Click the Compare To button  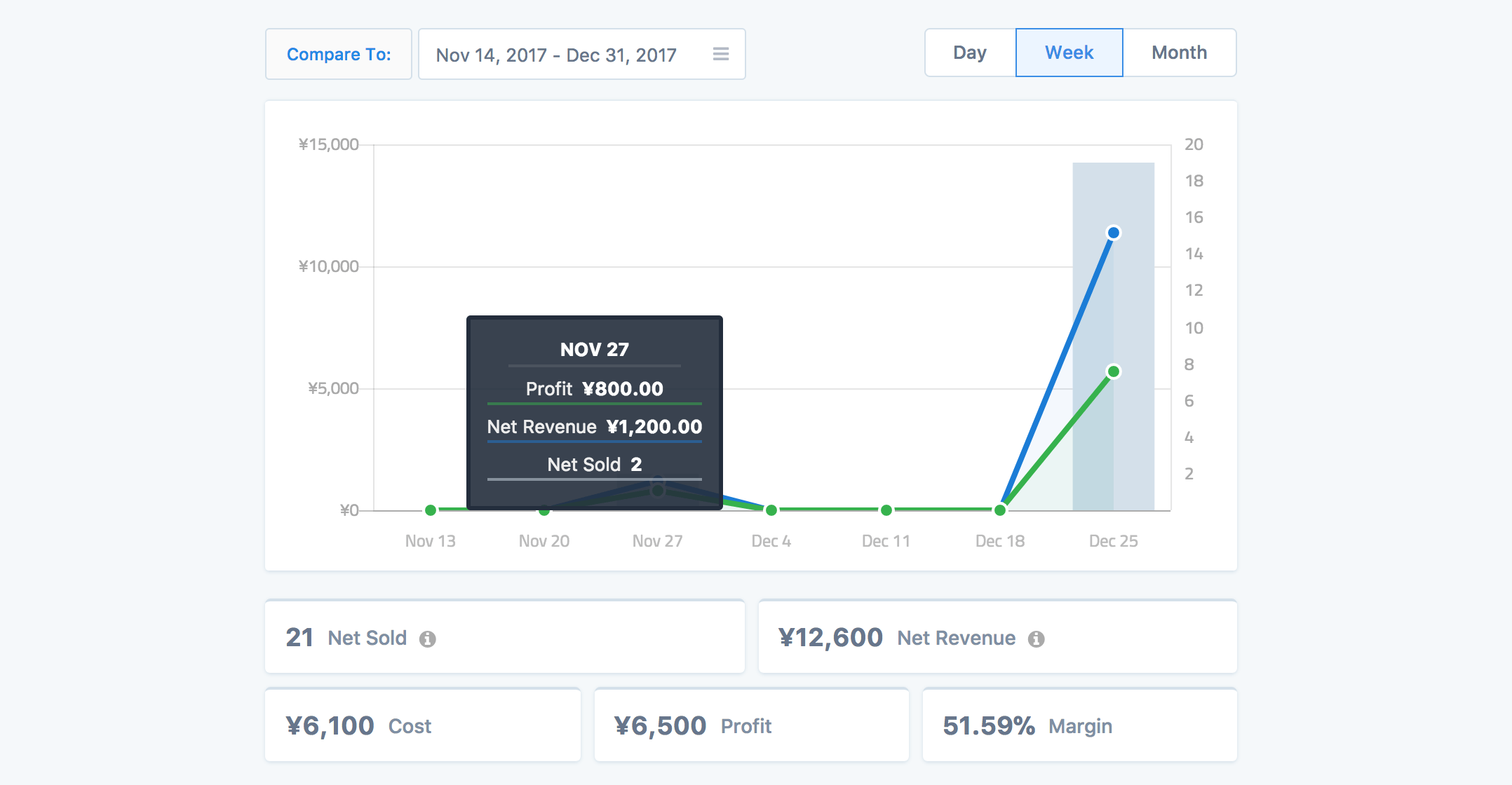(x=339, y=55)
